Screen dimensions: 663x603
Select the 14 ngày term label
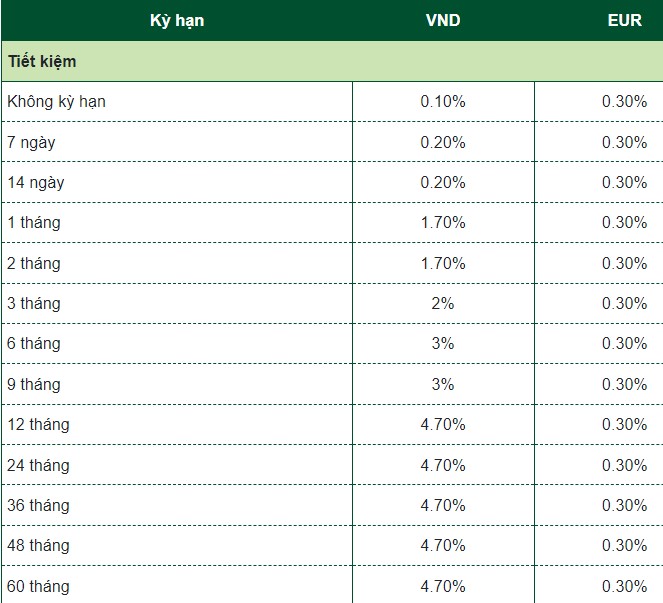pos(35,182)
